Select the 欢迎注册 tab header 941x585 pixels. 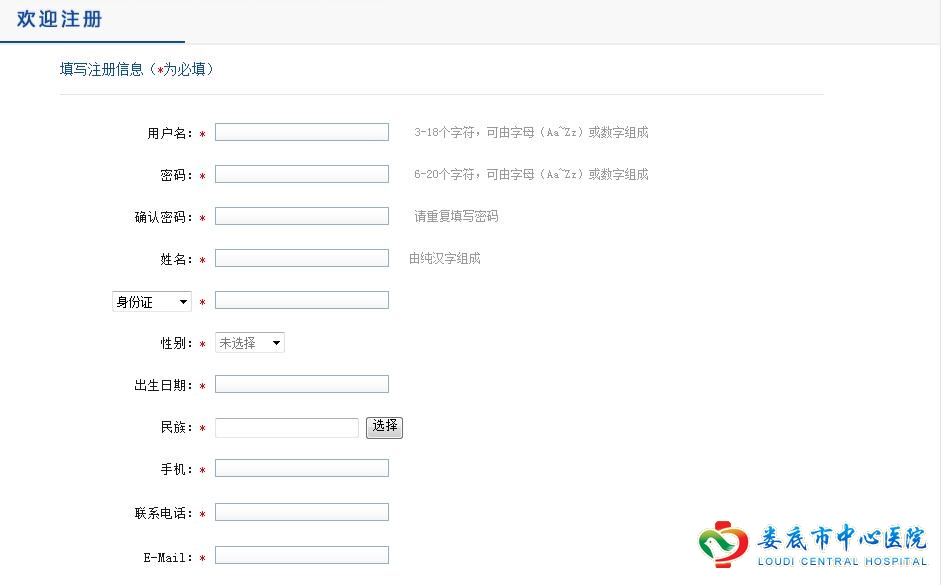[59, 19]
